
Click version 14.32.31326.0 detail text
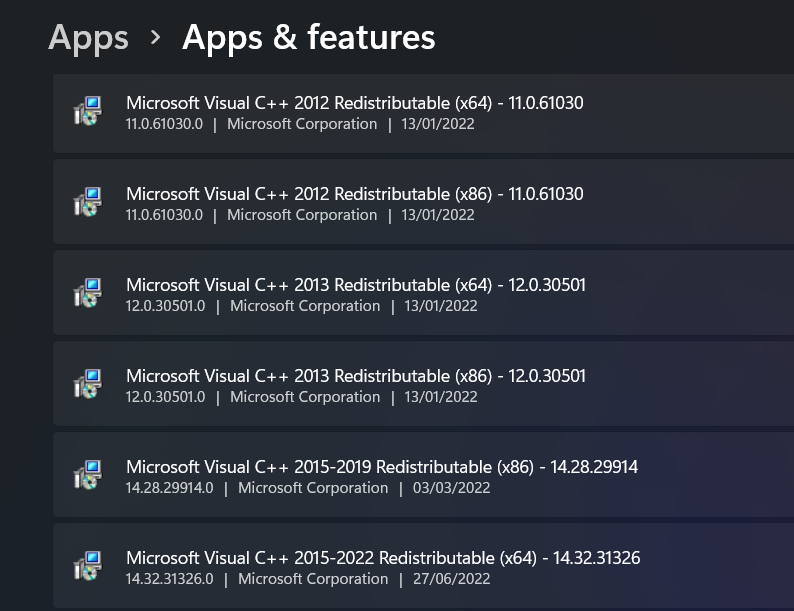coord(169,579)
